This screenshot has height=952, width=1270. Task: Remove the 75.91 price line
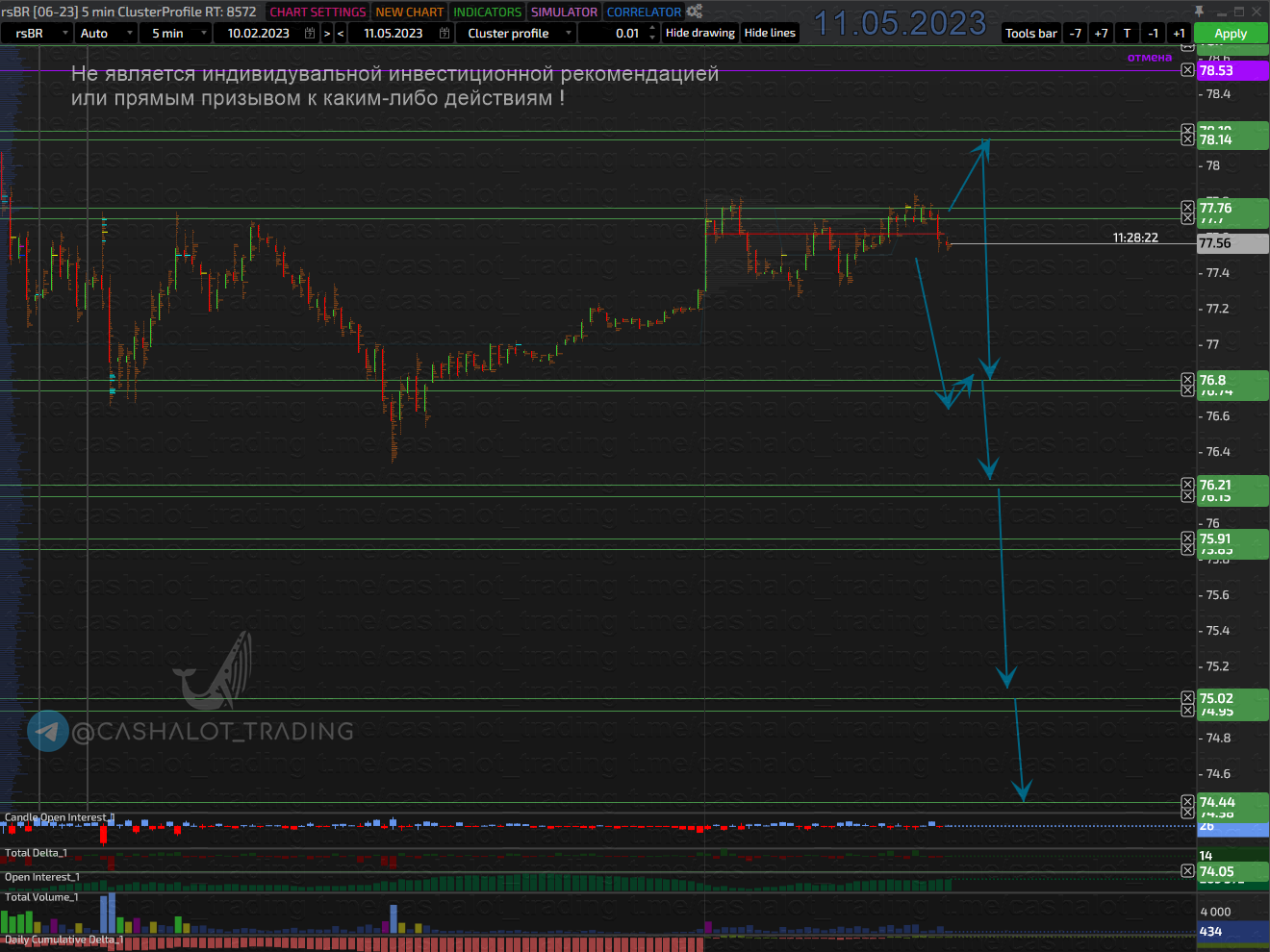[x=1187, y=539]
